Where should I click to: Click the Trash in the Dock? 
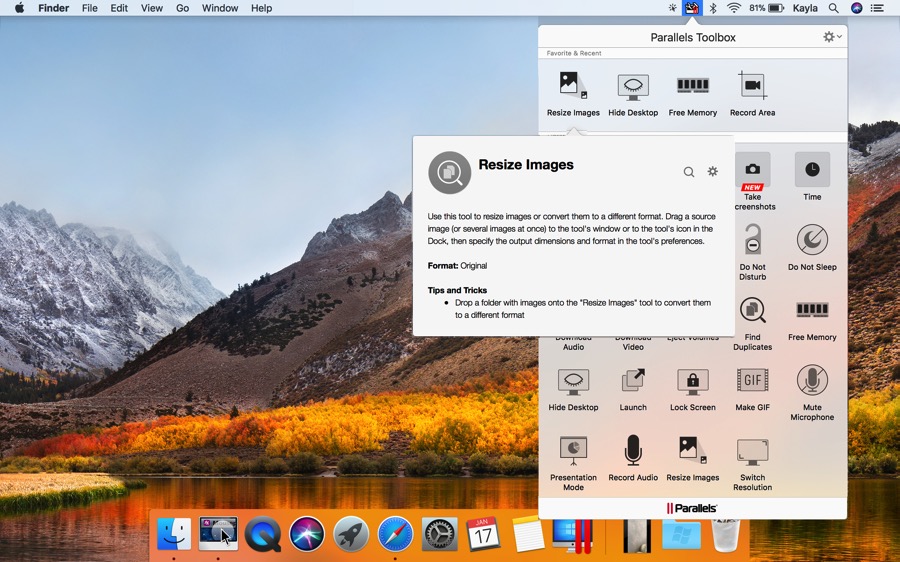[x=725, y=536]
